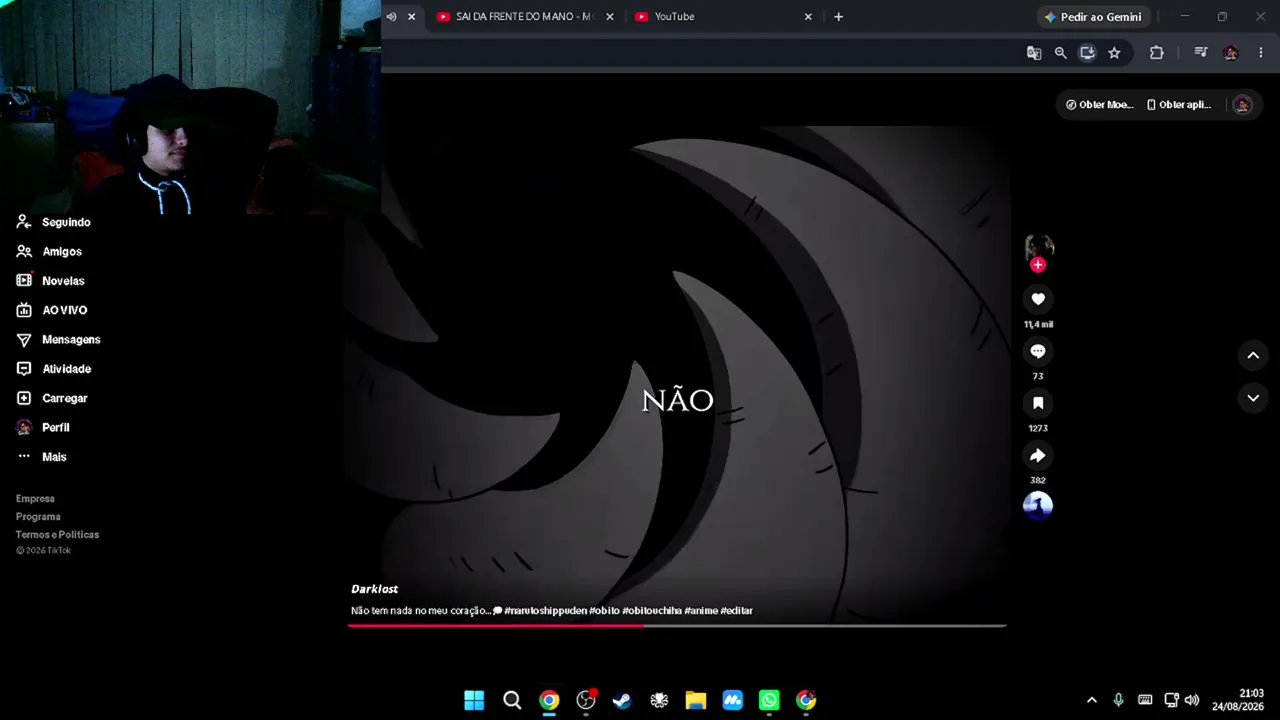Open the Chrome zoom magnifier icon
The width and height of the screenshot is (1280, 720).
(1061, 53)
